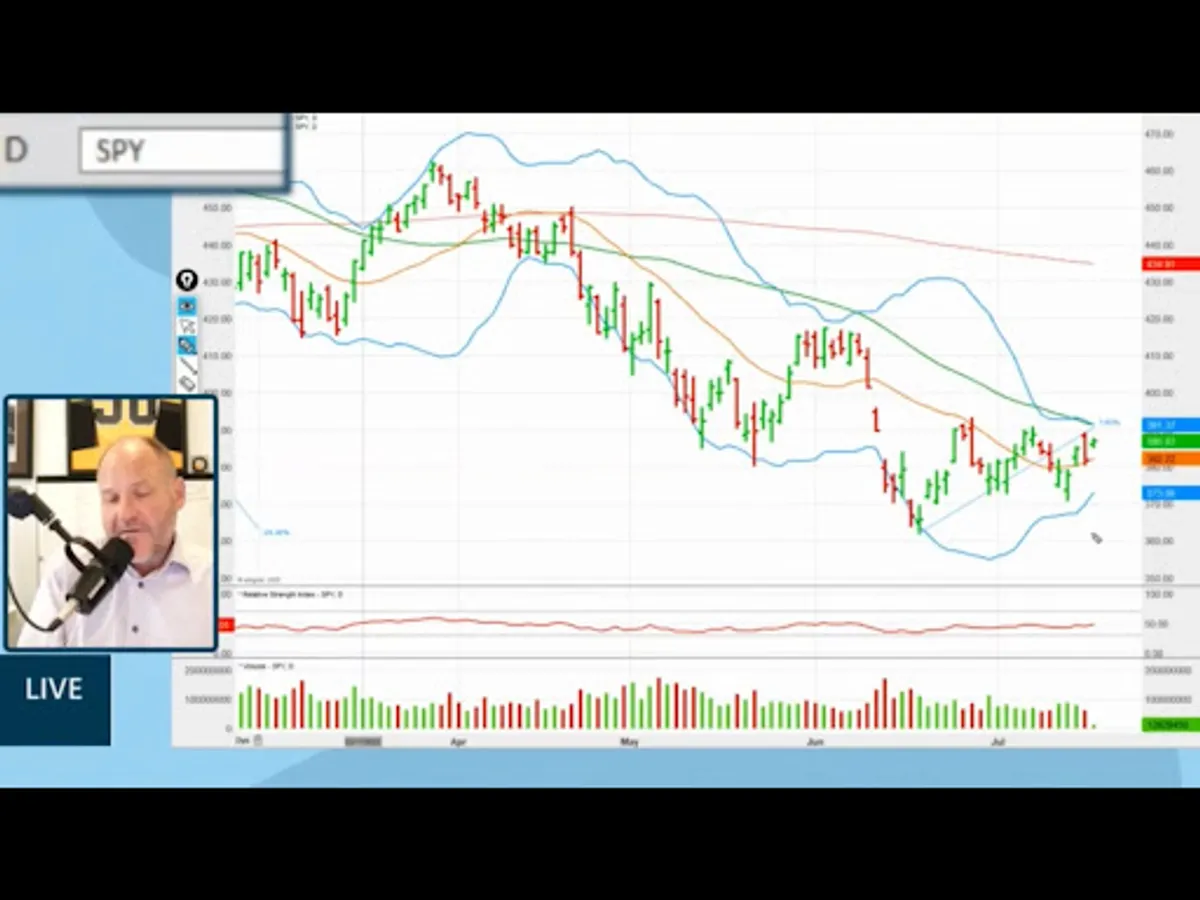Click the 470.00 price axis label
The width and height of the screenshot is (1200, 900).
click(x=1160, y=133)
